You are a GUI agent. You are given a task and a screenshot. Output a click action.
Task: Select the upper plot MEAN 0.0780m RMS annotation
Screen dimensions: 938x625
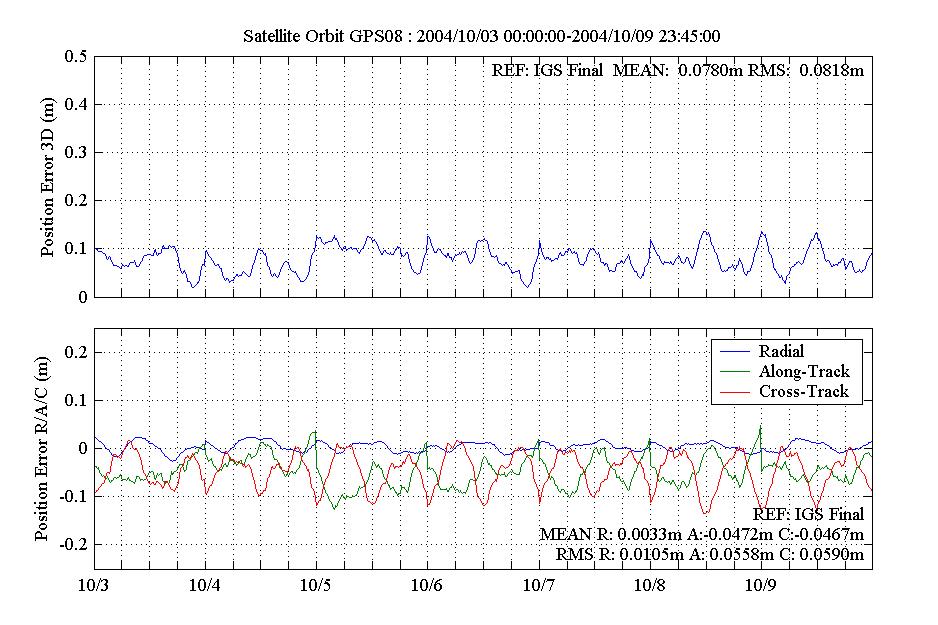[678, 70]
